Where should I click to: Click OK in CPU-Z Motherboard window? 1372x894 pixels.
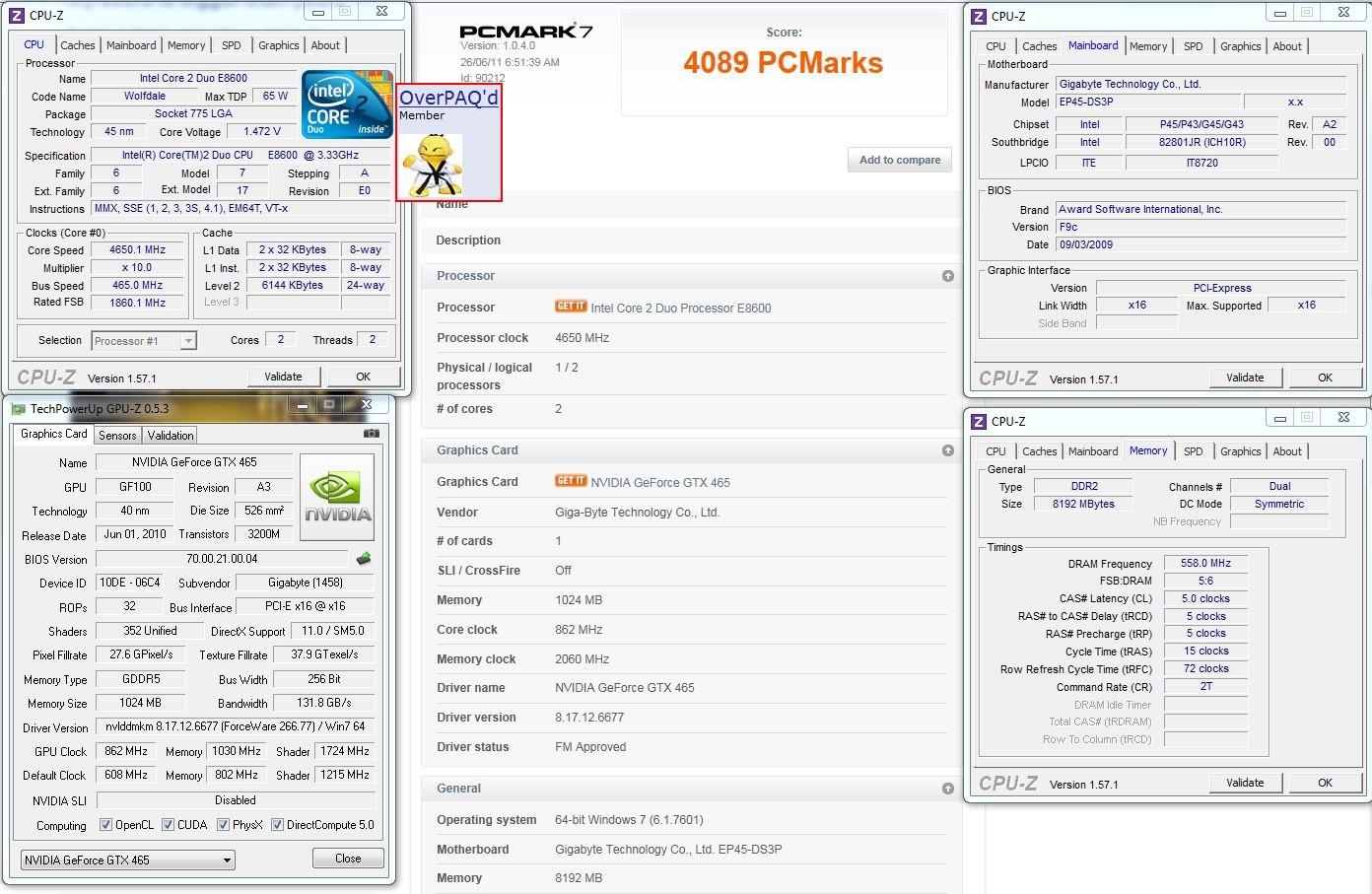(1325, 378)
